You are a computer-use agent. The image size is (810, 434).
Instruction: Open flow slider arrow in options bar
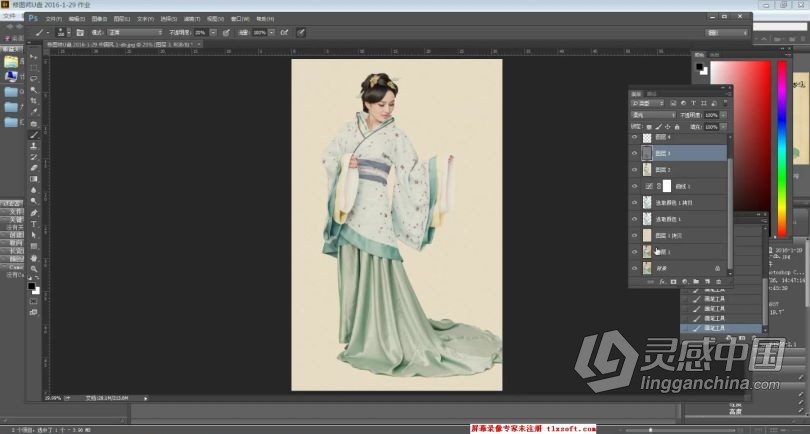(x=272, y=33)
